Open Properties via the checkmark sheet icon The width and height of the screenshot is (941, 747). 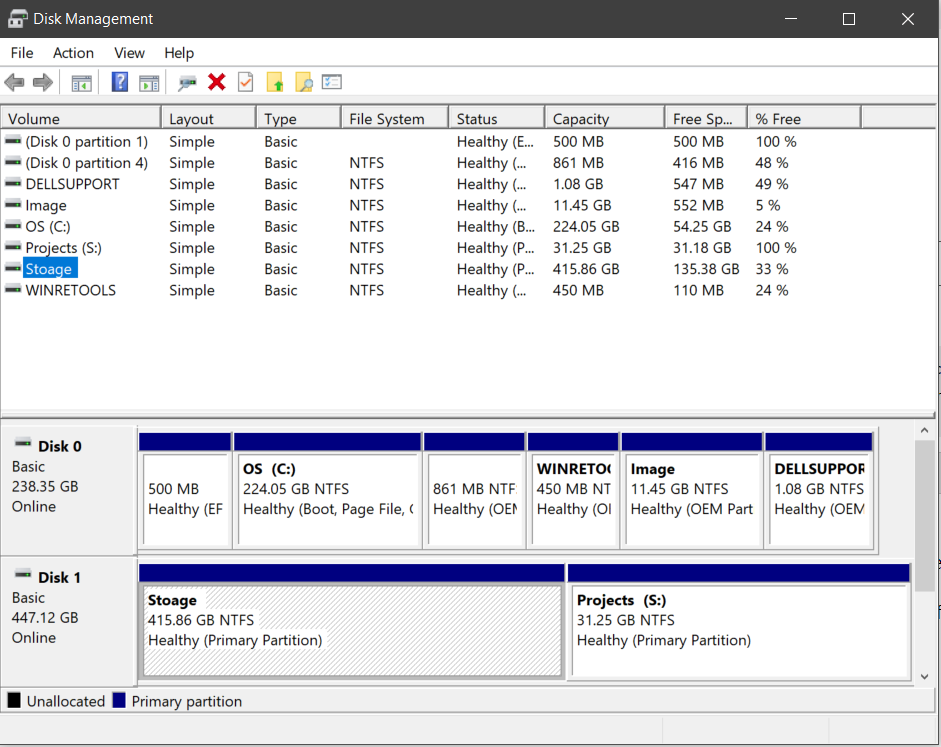[x=245, y=82]
